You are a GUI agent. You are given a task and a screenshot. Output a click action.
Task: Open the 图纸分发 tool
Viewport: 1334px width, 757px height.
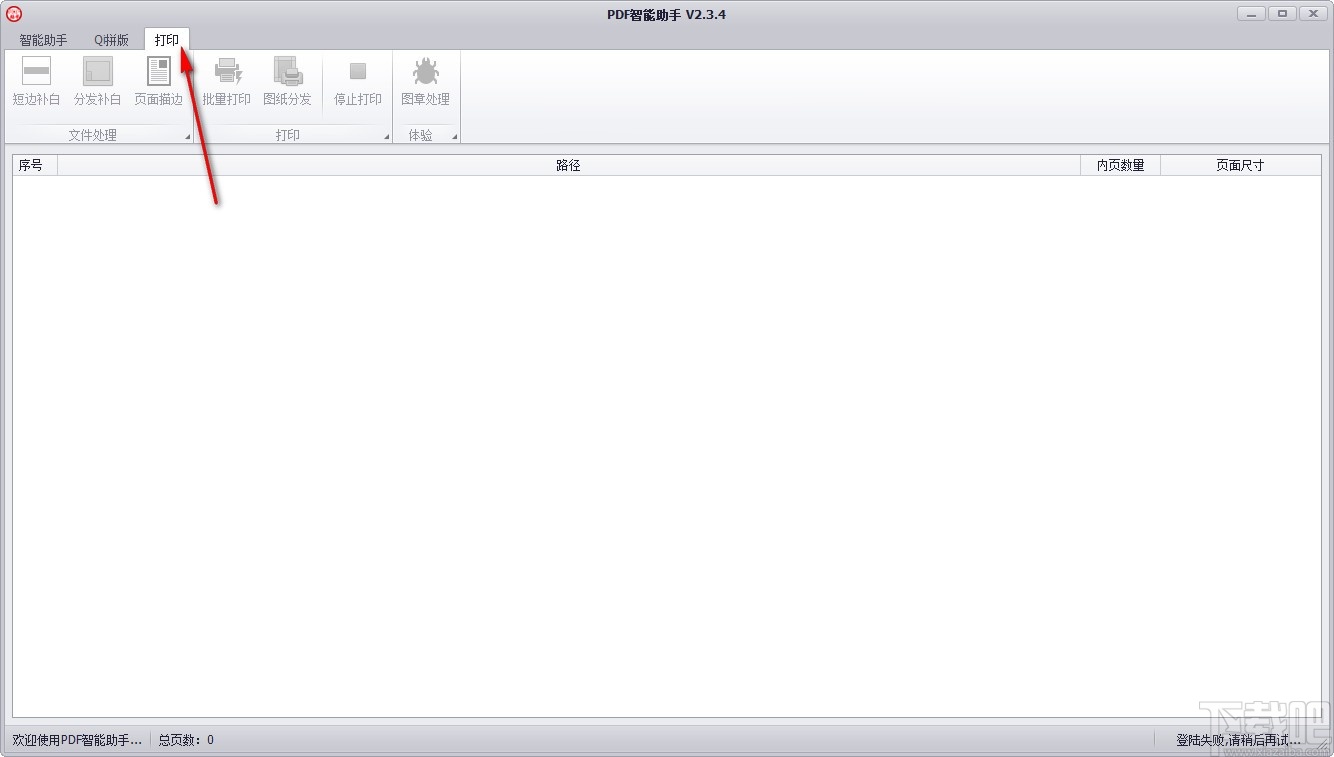[x=288, y=80]
